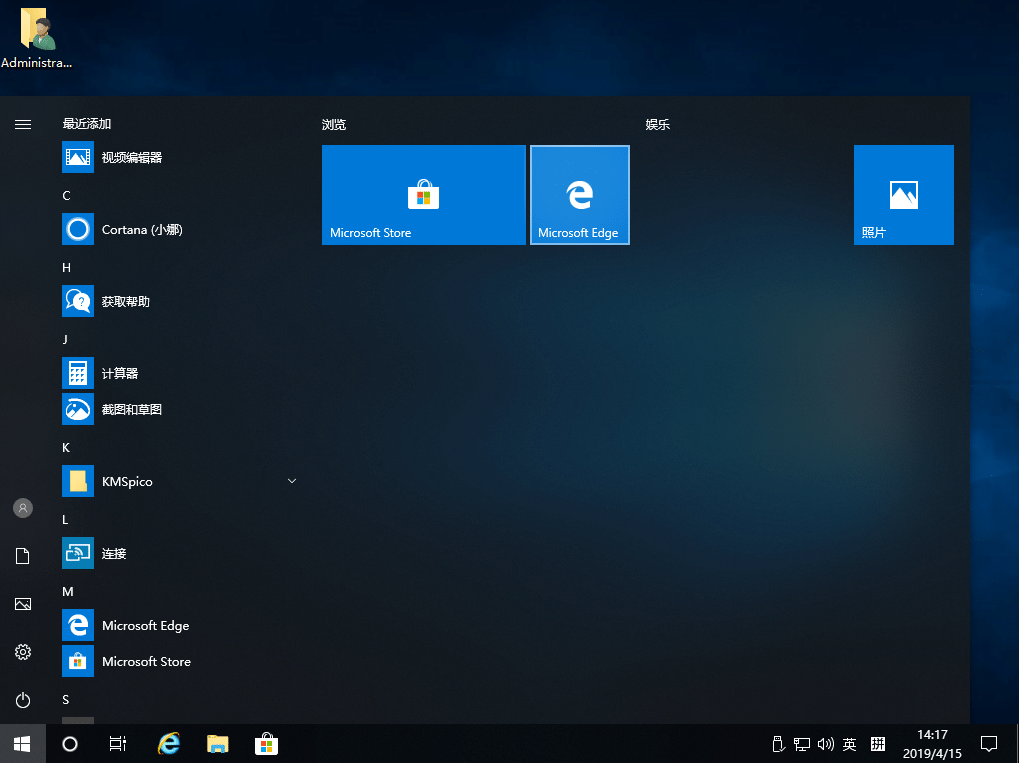Open Microsoft Edge in the app list
The image size is (1019, 763).
coord(145,626)
